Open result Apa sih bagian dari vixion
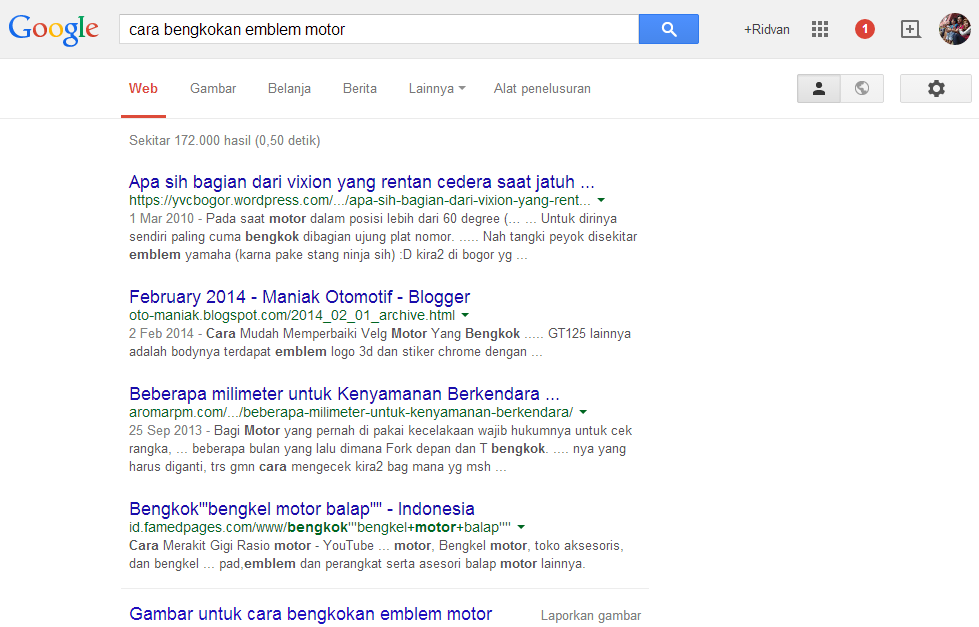Image resolution: width=979 pixels, height=627 pixels. [362, 182]
